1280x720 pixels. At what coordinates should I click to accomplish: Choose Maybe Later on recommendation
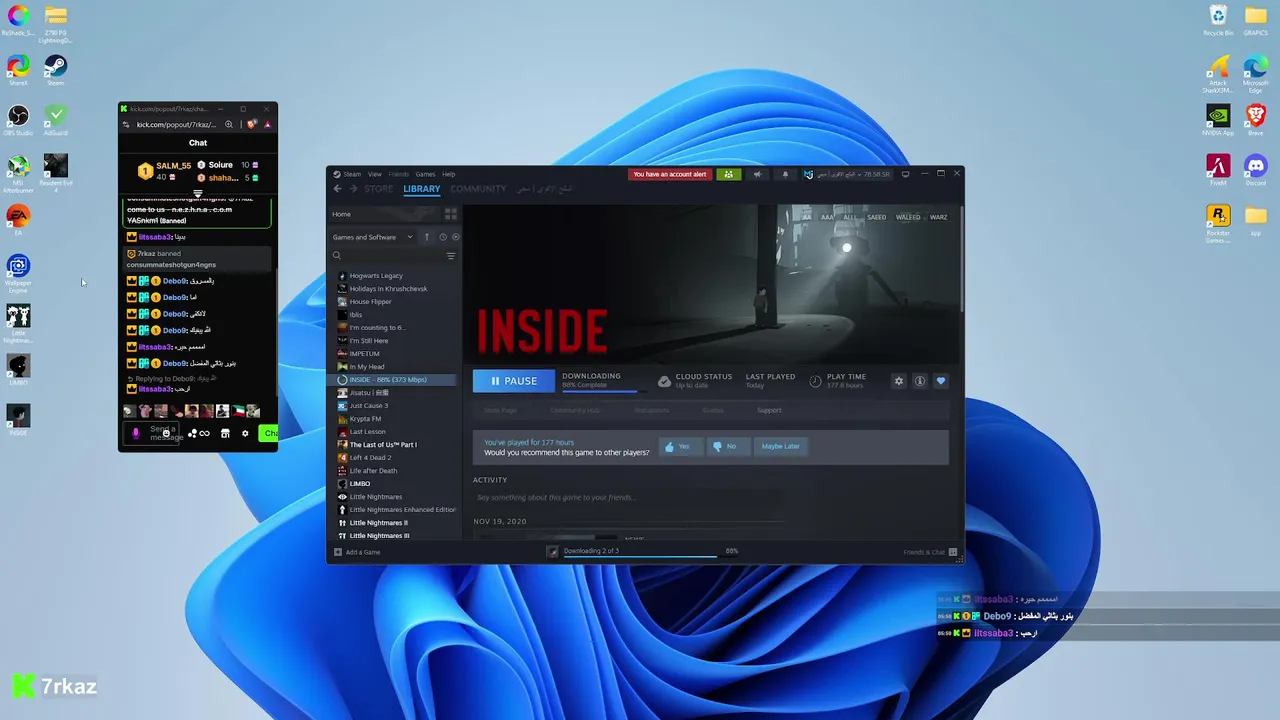pos(780,446)
